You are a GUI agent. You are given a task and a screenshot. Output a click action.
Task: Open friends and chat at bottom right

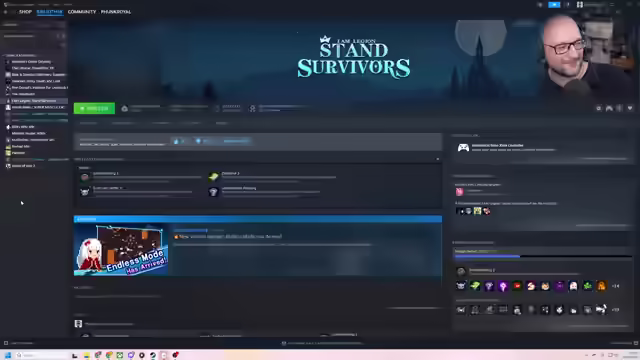click(x=624, y=343)
